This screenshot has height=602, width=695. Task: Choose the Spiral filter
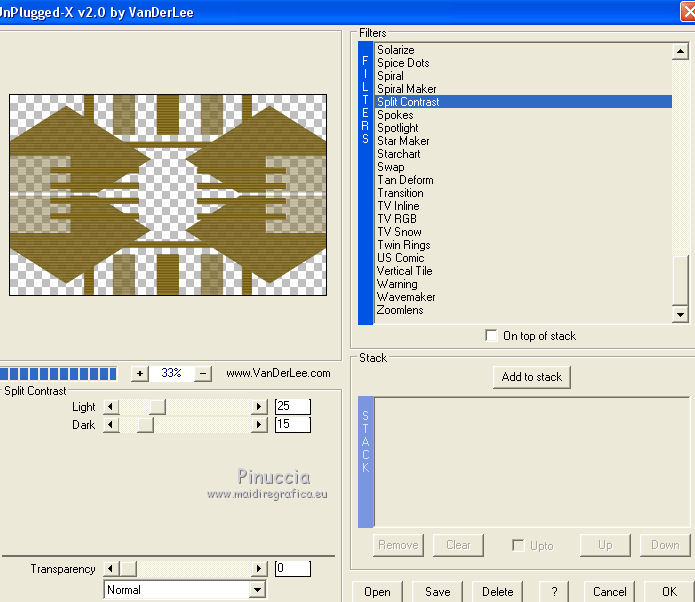click(390, 76)
